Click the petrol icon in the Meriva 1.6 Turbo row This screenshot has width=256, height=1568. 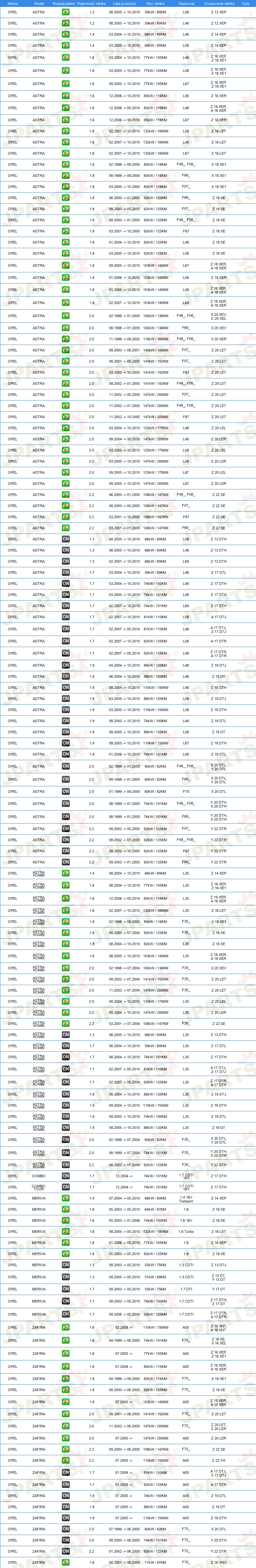tap(66, 1231)
